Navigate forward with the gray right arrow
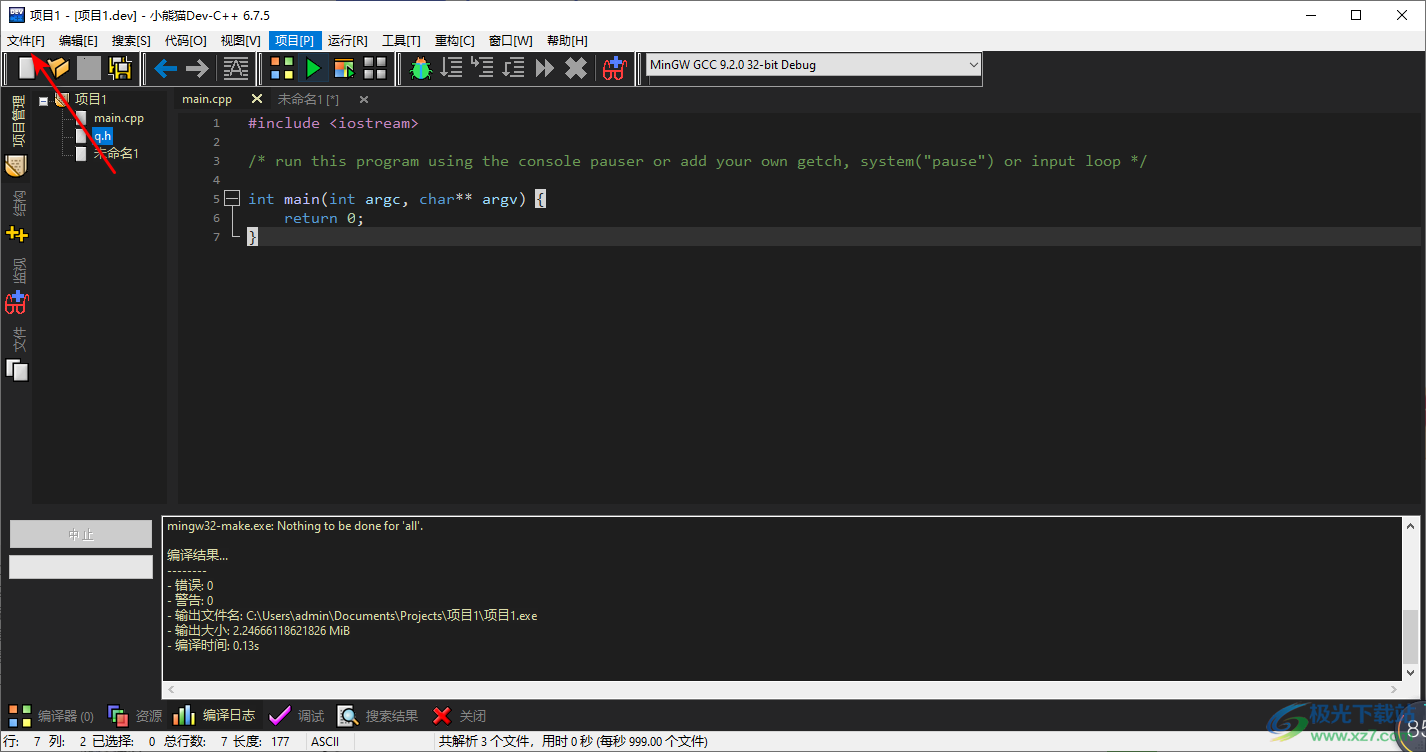 click(197, 68)
